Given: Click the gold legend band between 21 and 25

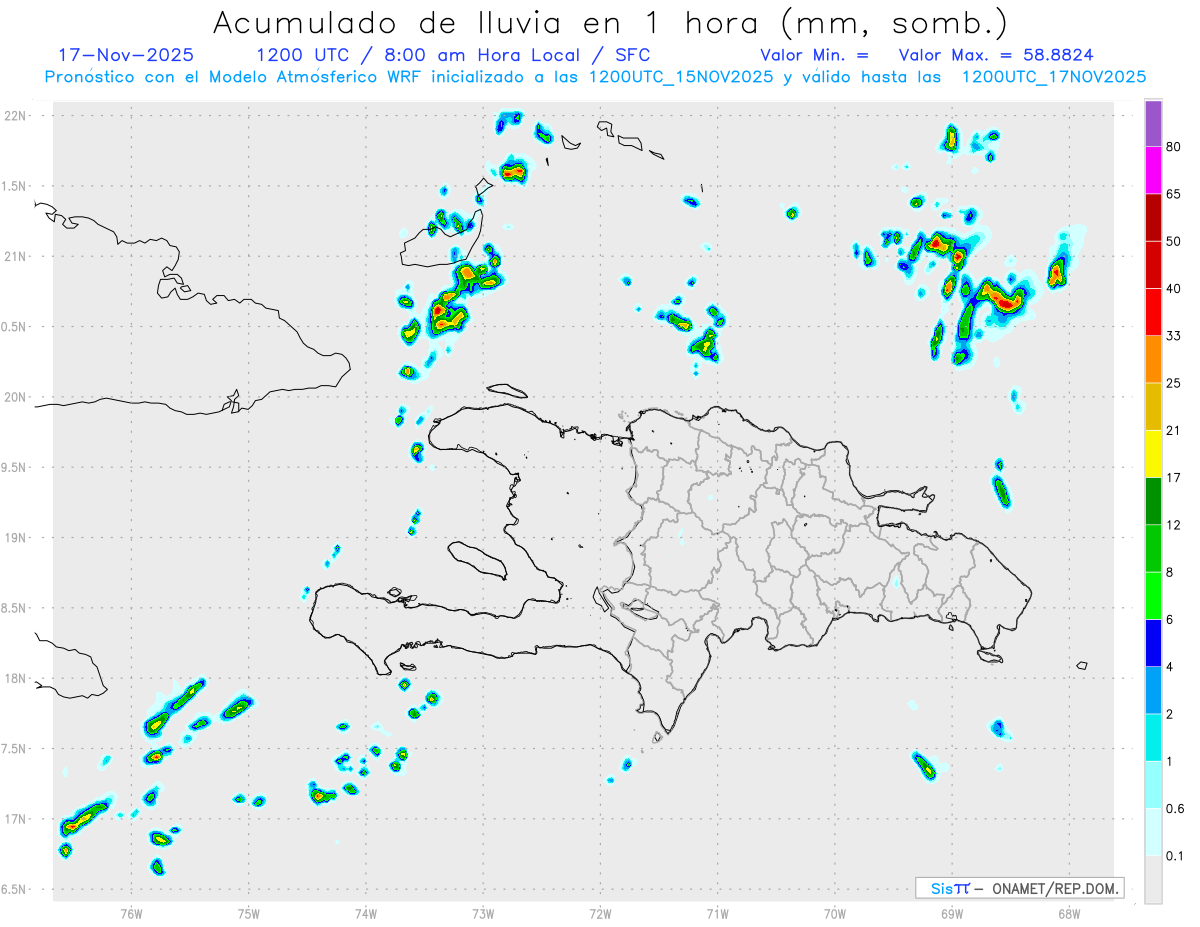Looking at the screenshot, I should (1153, 407).
